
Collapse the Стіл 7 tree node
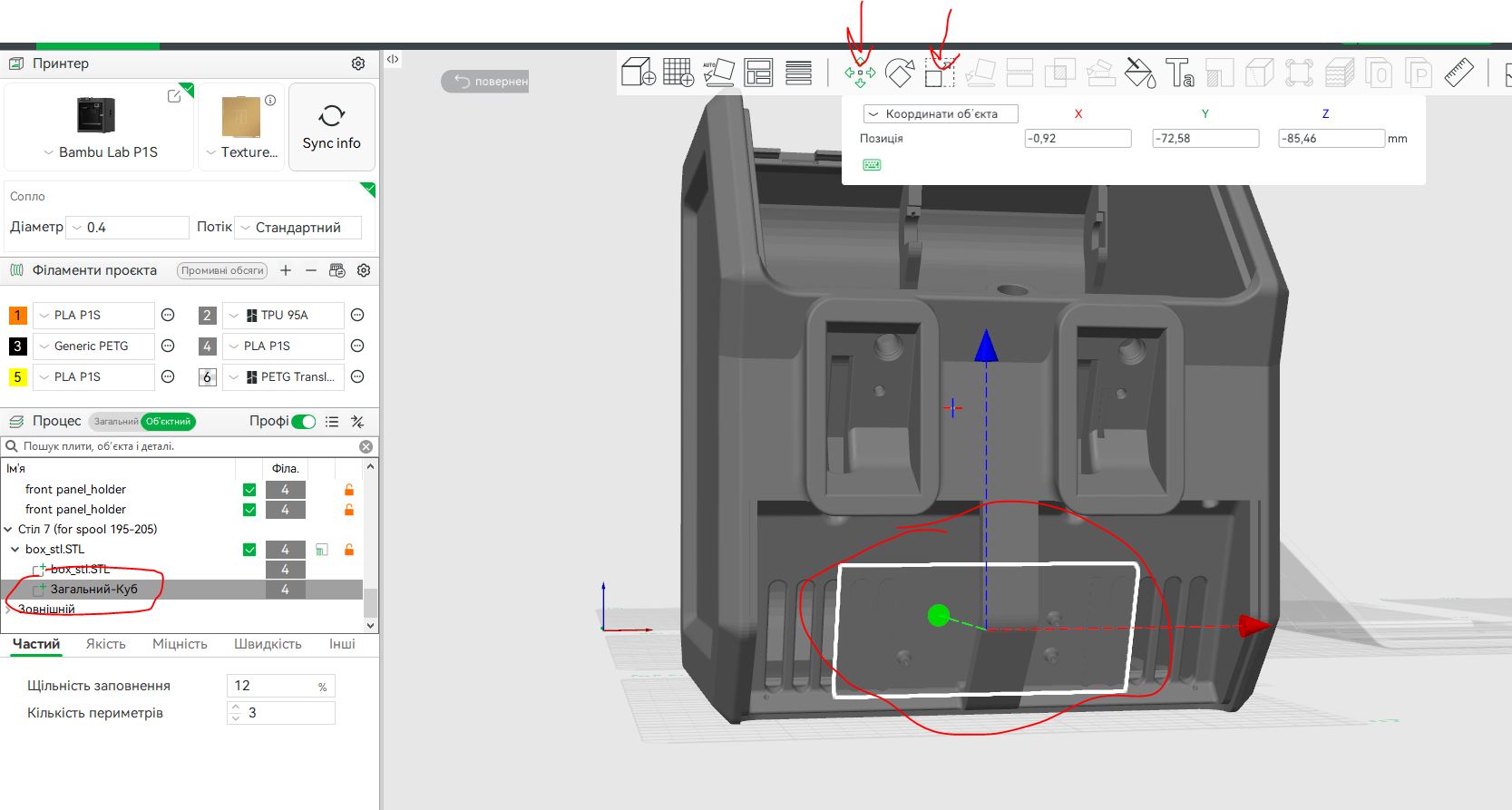(8, 530)
